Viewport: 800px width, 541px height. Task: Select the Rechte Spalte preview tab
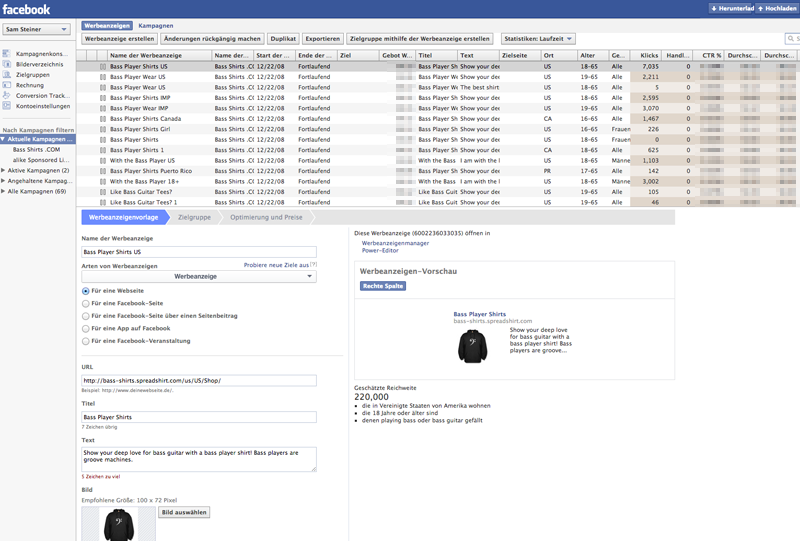coord(383,286)
